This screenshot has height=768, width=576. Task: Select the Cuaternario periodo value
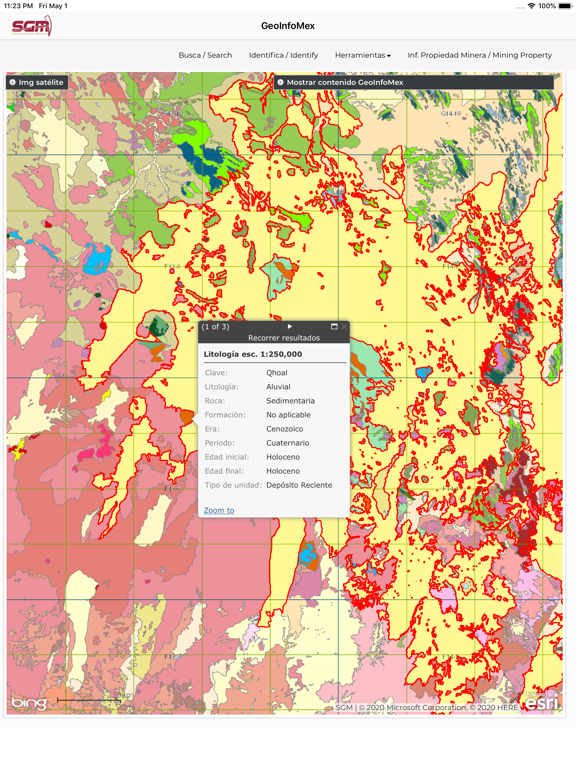[x=288, y=443]
